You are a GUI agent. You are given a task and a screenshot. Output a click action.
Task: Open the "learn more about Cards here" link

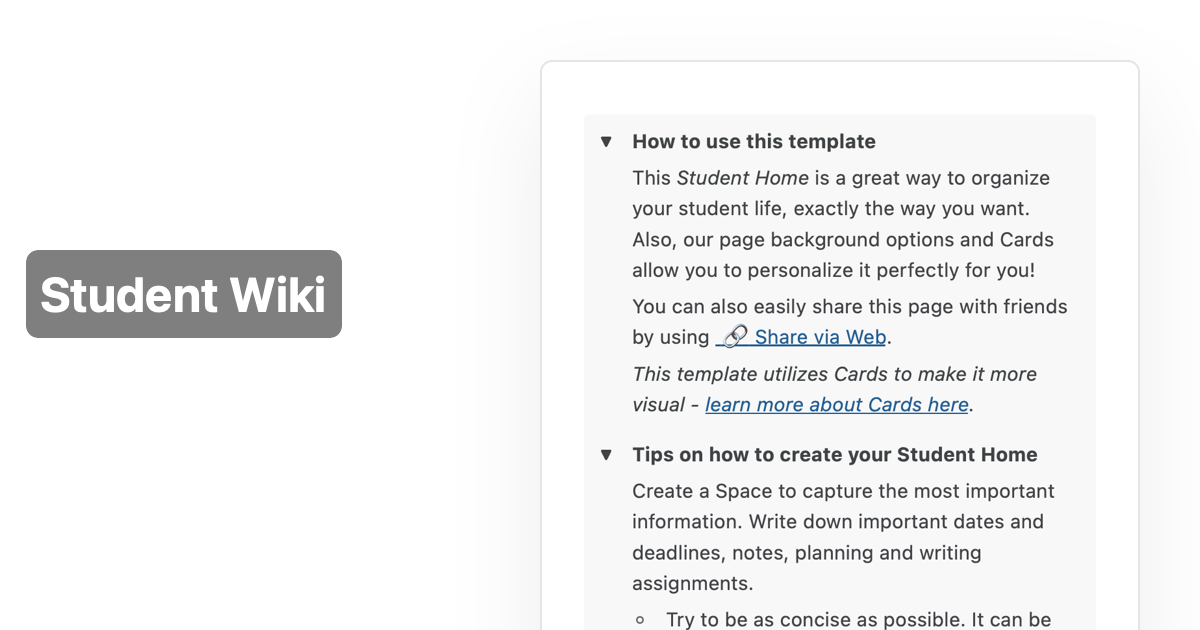[x=836, y=404]
